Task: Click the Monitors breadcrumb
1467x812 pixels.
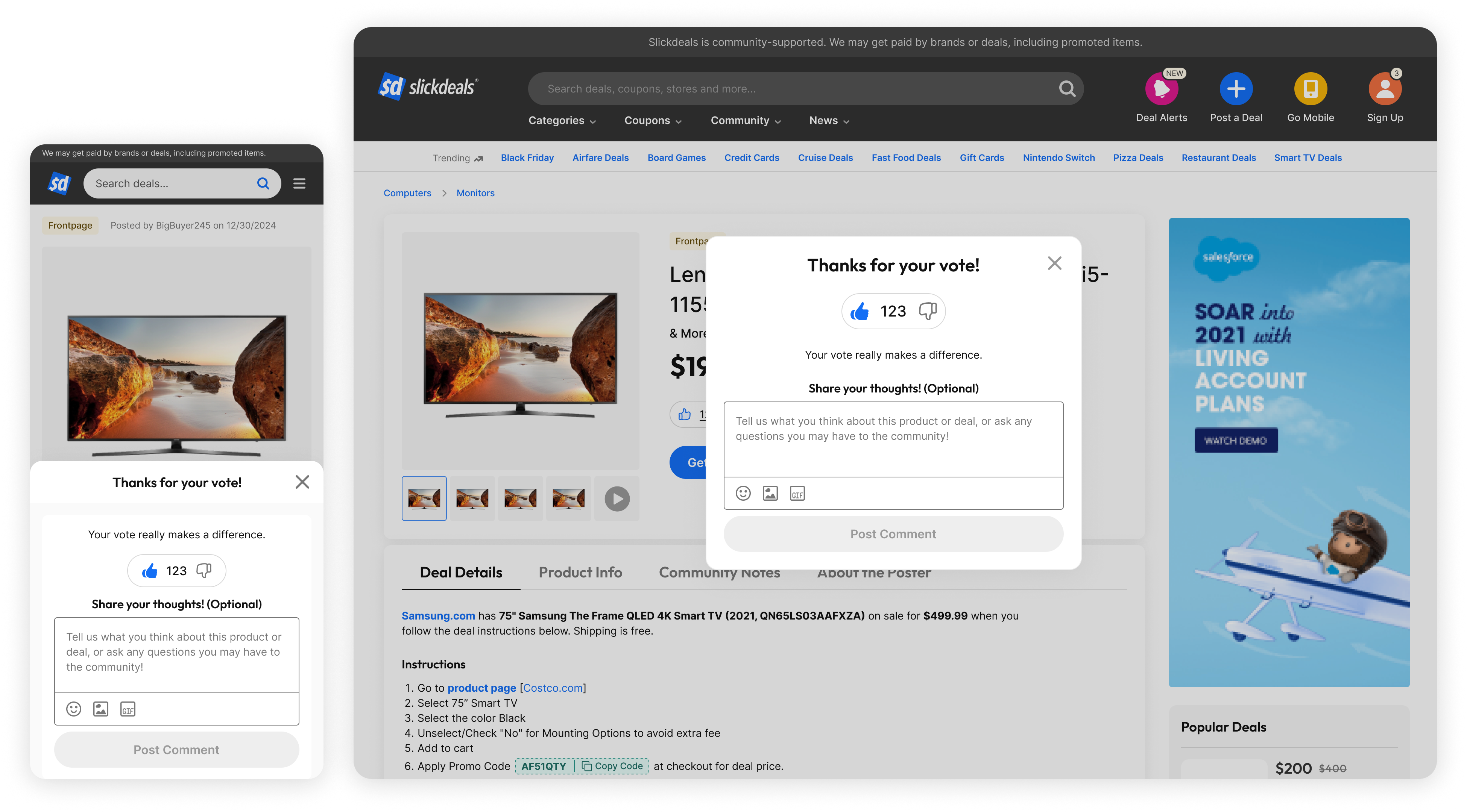Action: [x=475, y=193]
